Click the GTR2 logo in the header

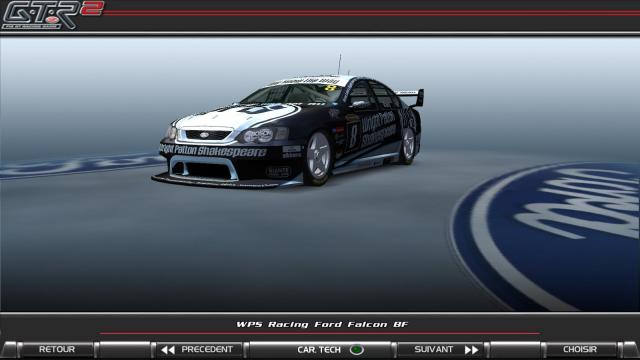[52, 15]
